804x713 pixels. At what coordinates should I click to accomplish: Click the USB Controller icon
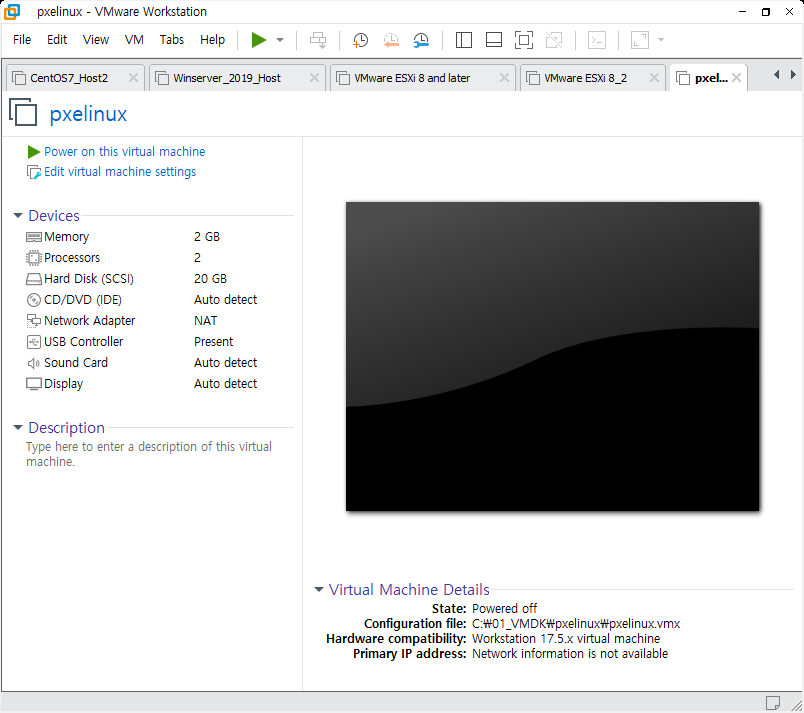(33, 342)
